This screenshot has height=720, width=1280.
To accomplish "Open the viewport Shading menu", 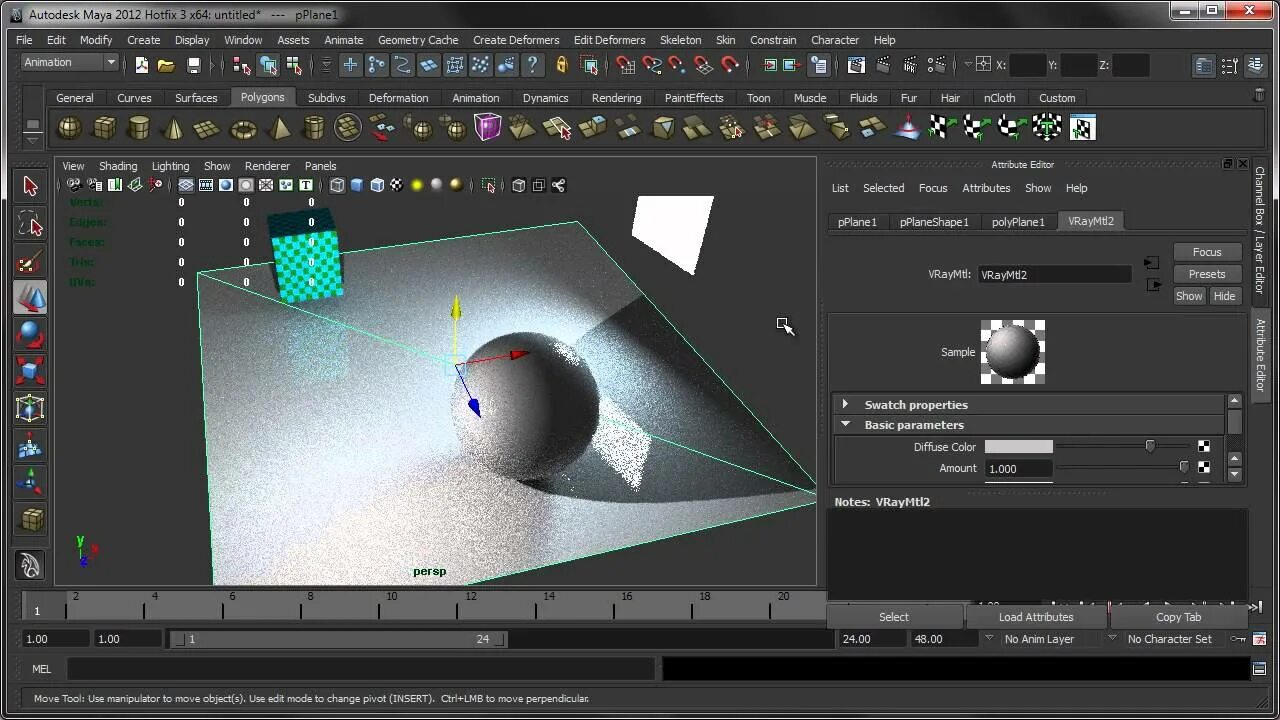I will tap(118, 166).
